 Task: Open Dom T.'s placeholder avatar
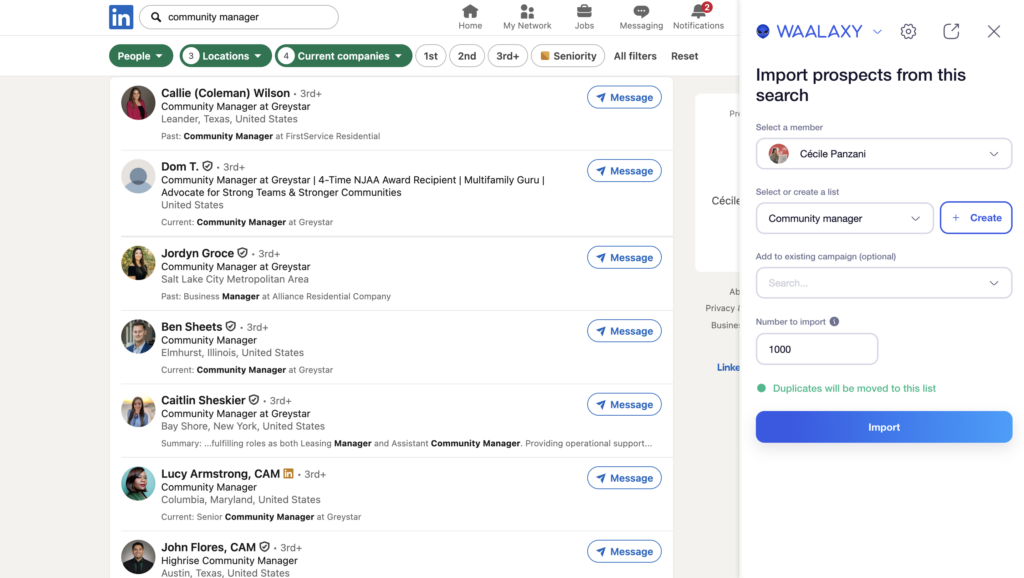(x=138, y=176)
